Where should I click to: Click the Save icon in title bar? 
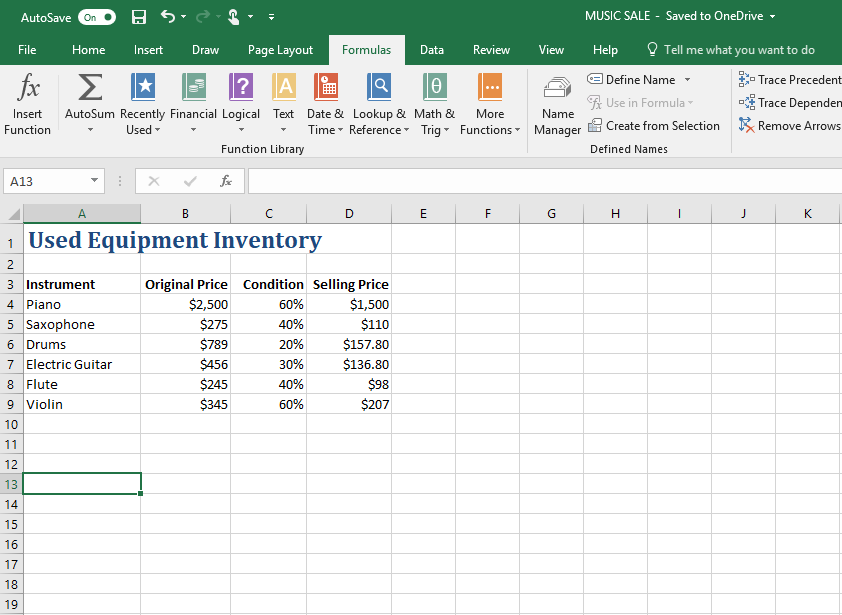pos(139,17)
